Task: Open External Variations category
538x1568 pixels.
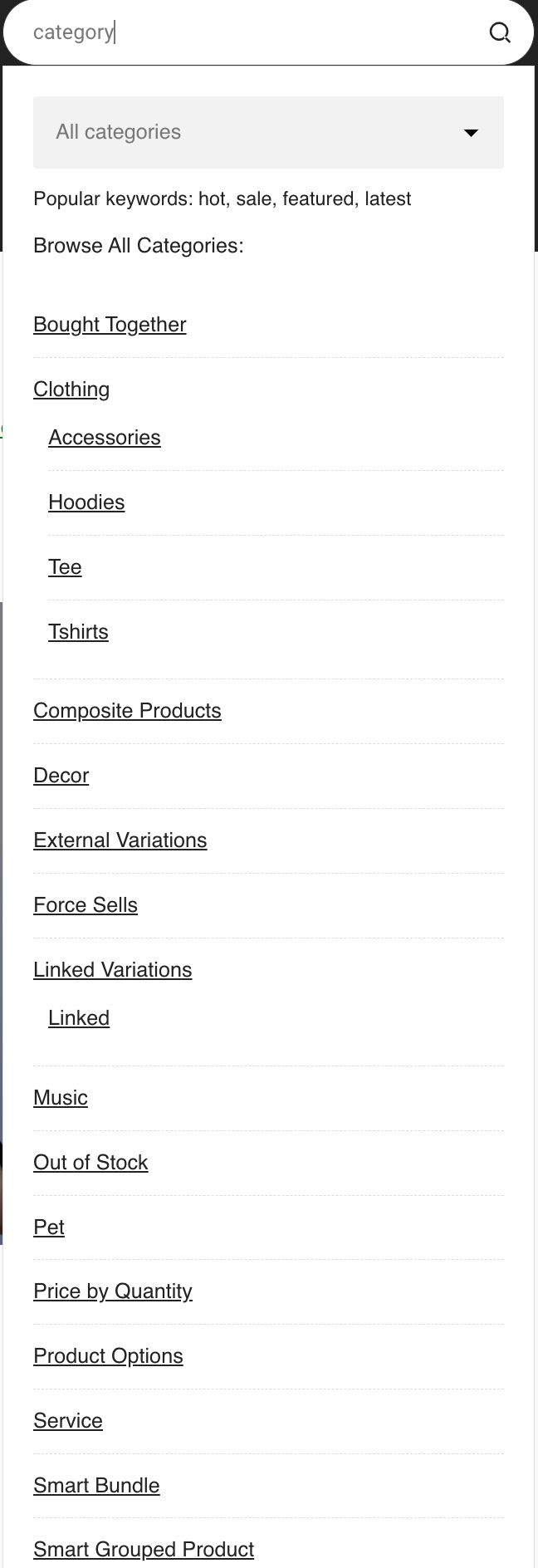Action: coord(120,840)
